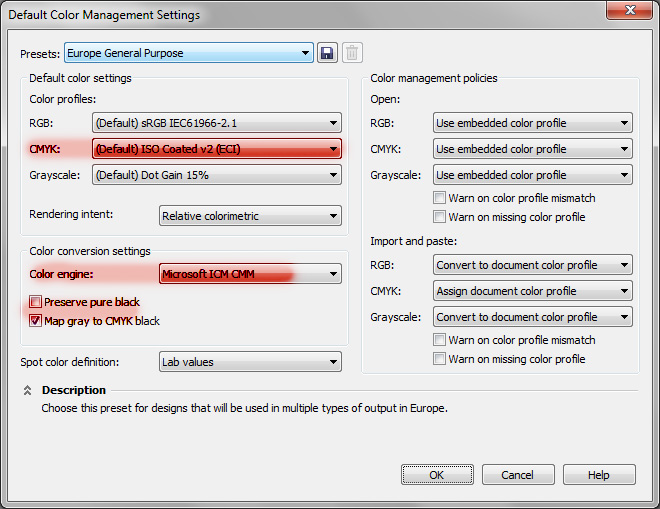The height and width of the screenshot is (509, 660).
Task: Open the Grayscale Dot Gain 15% dropdown
Action: click(x=217, y=175)
